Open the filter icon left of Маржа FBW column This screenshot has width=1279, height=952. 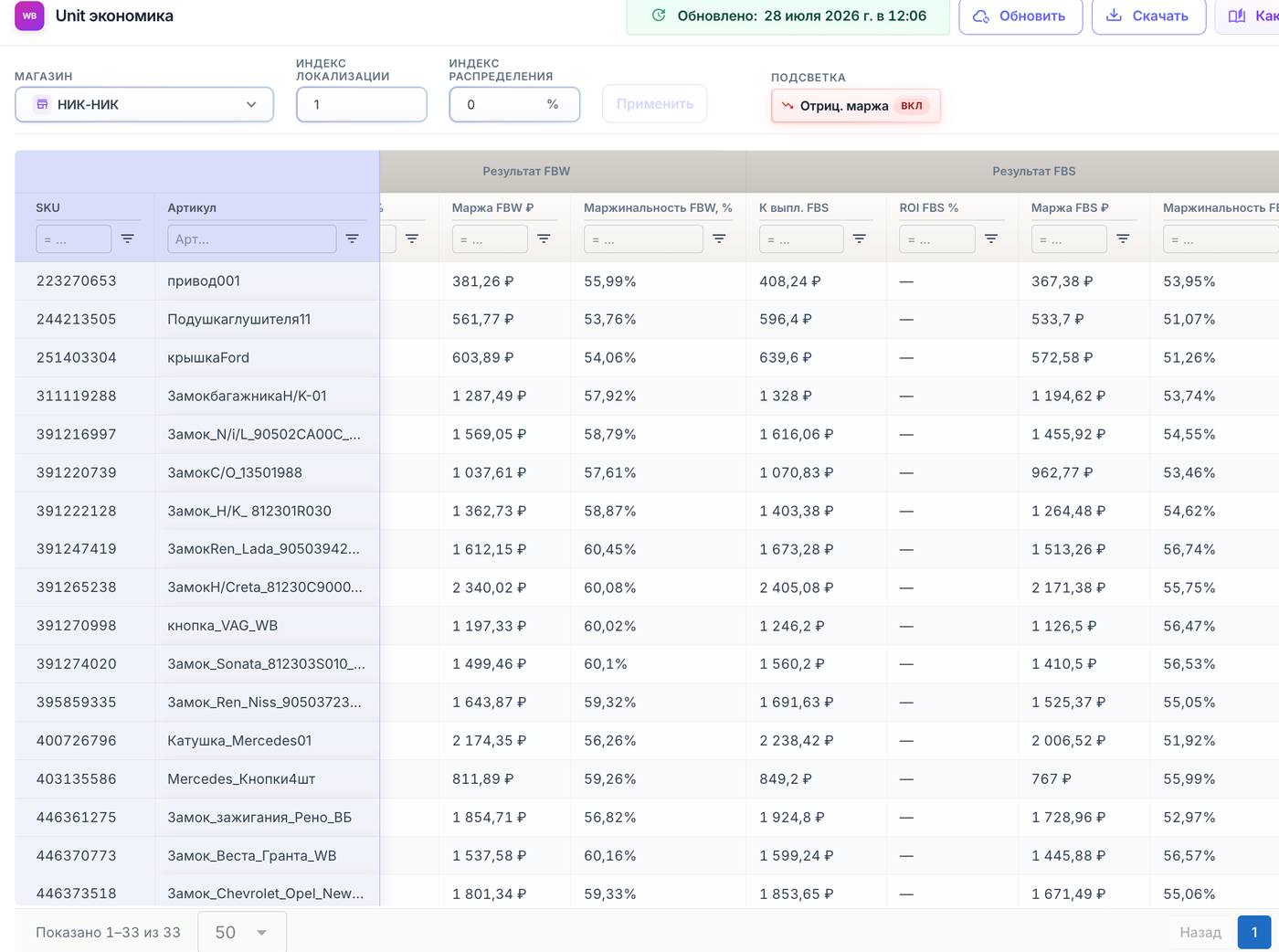click(412, 238)
